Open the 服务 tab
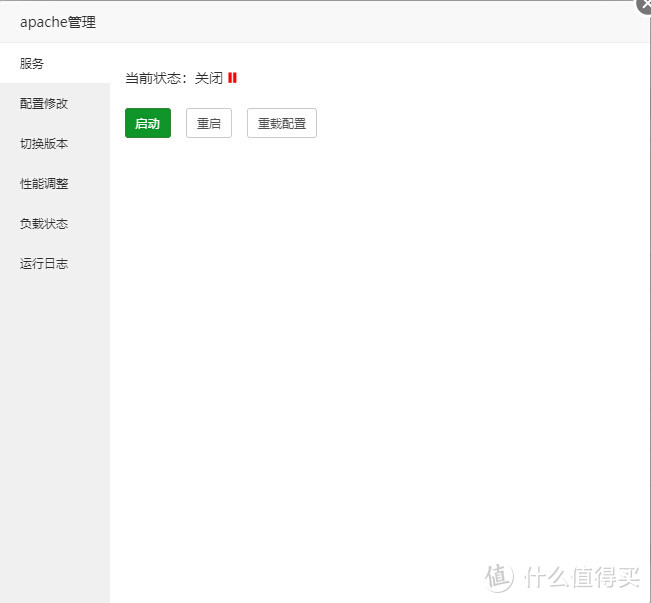Image resolution: width=651 pixels, height=603 pixels. click(x=55, y=63)
